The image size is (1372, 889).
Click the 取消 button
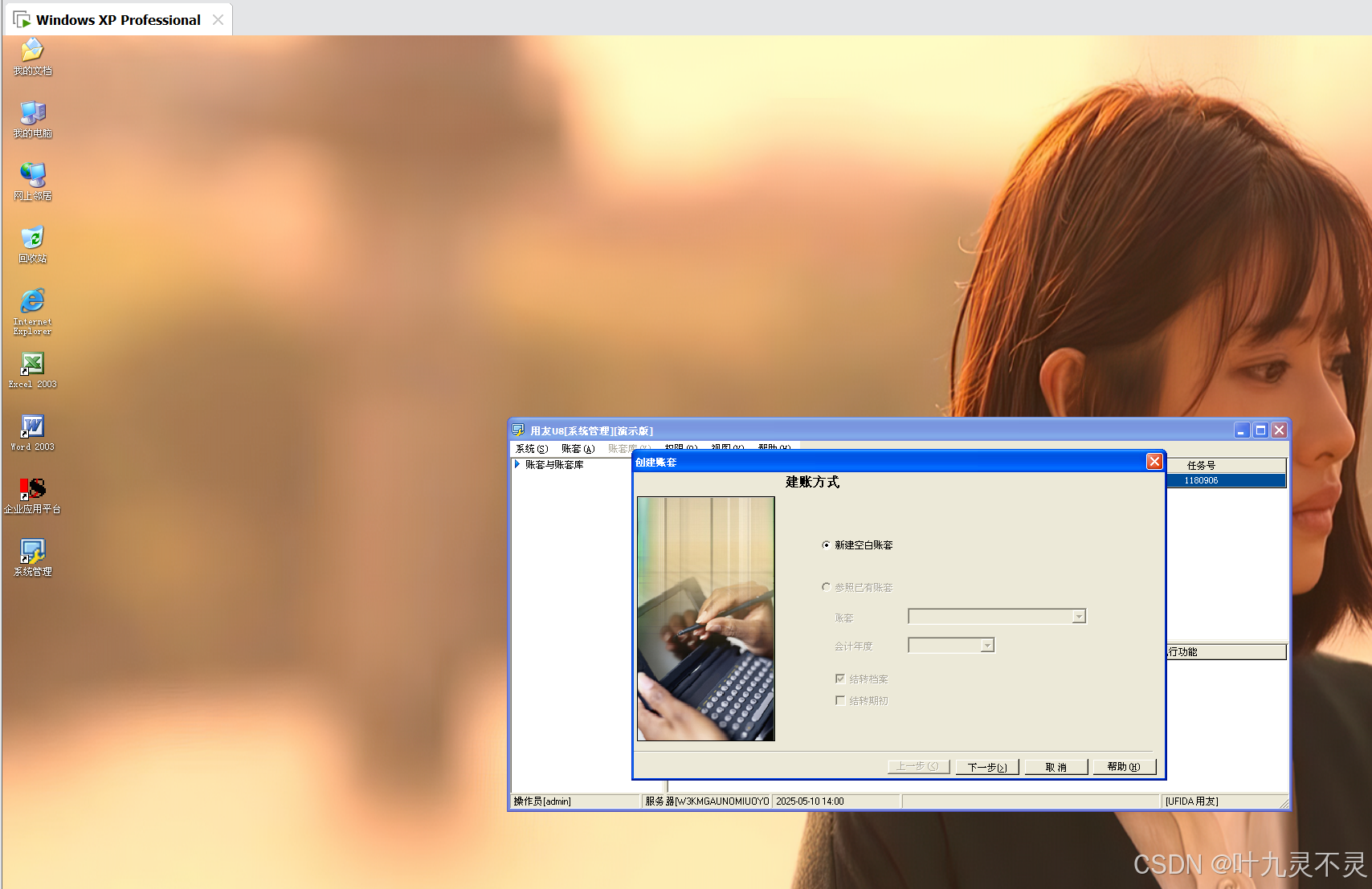point(1056,767)
